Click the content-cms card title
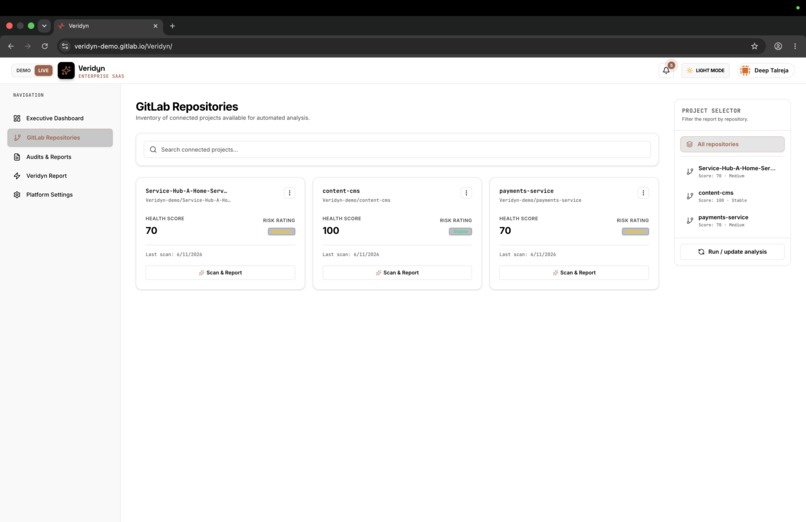The image size is (806, 522). tap(341, 191)
